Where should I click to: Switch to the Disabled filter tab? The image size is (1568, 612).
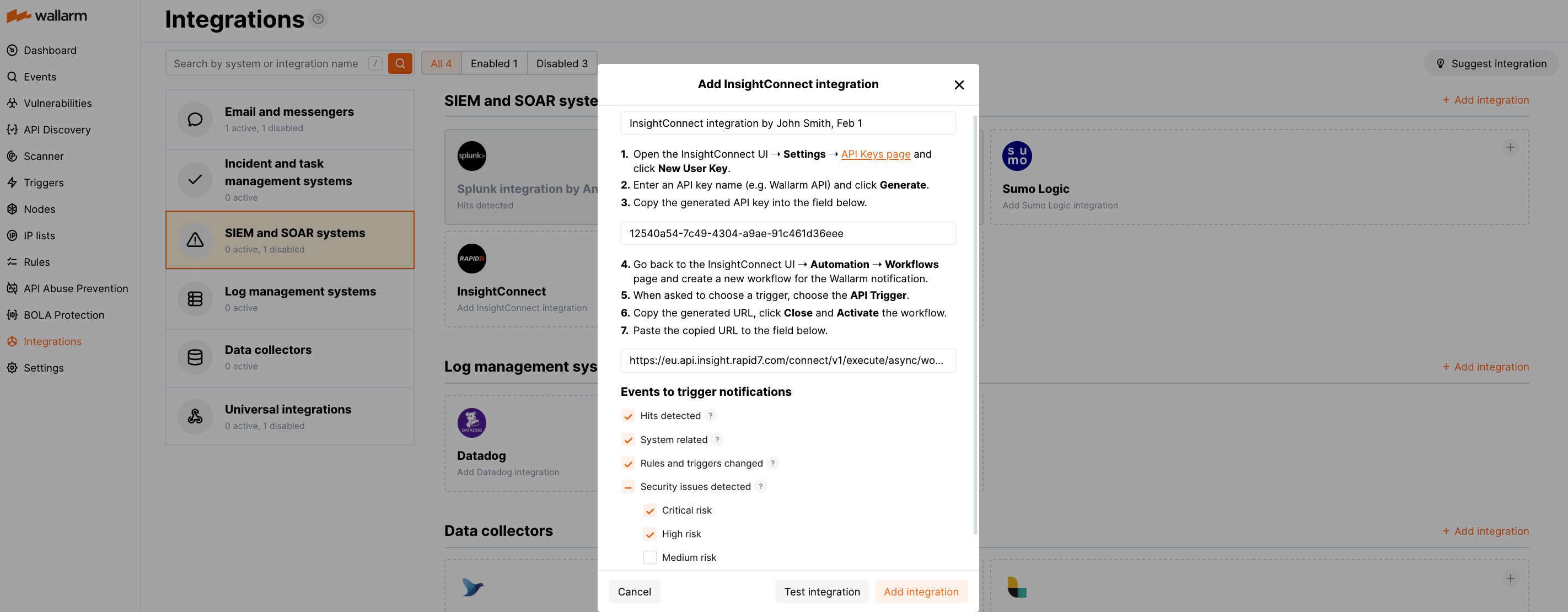561,63
